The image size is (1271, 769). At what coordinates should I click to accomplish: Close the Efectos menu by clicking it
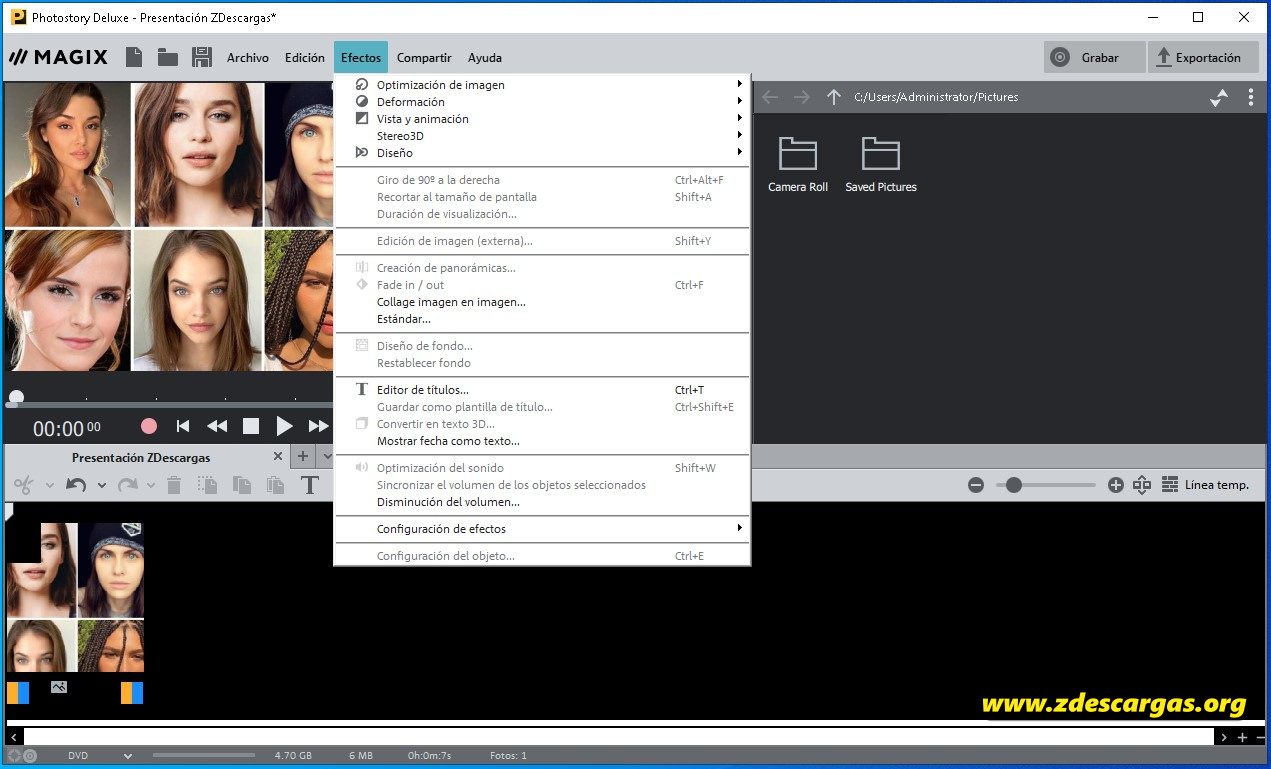click(x=361, y=58)
